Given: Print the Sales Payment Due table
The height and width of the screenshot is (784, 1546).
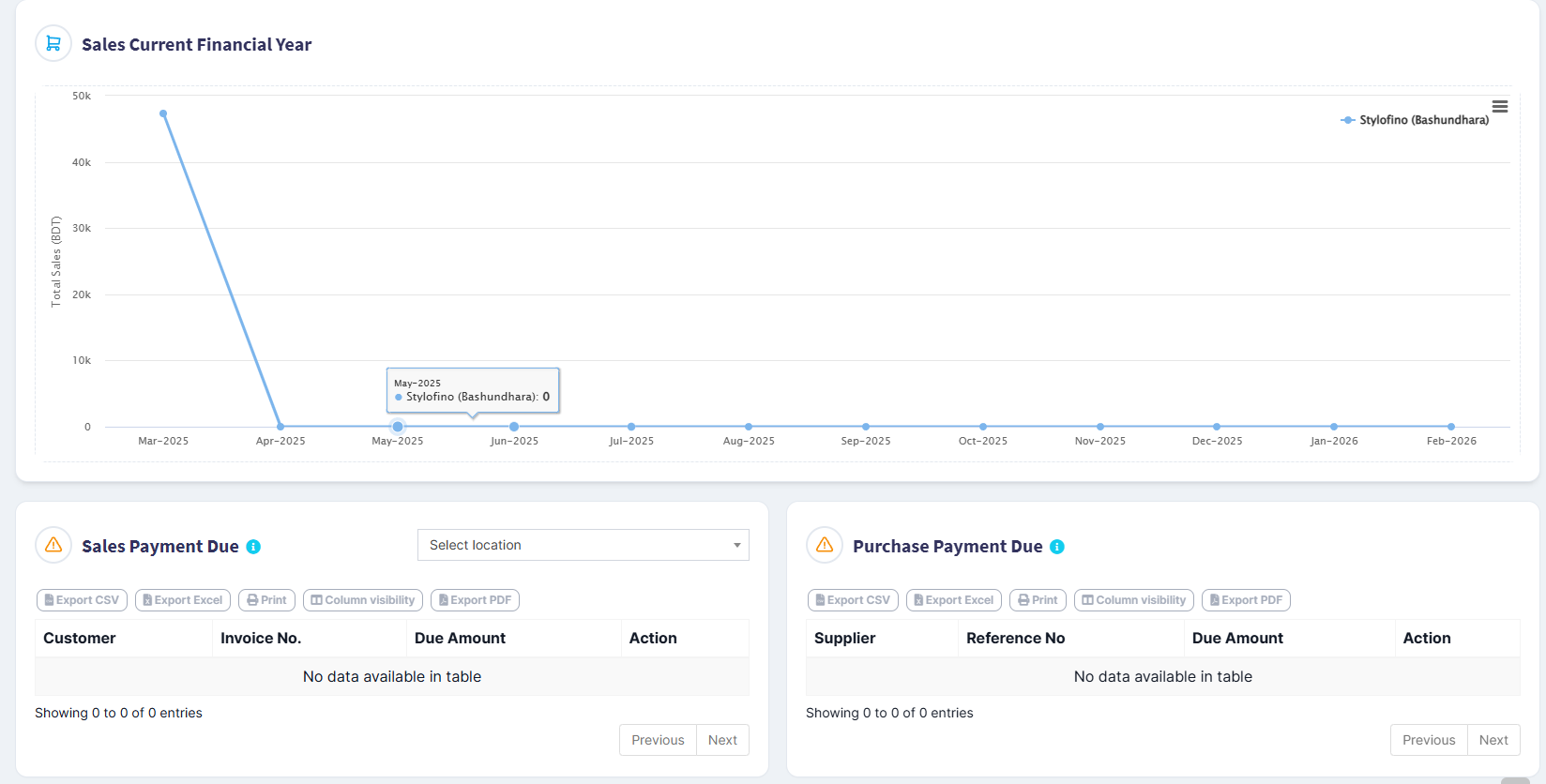Looking at the screenshot, I should point(267,600).
